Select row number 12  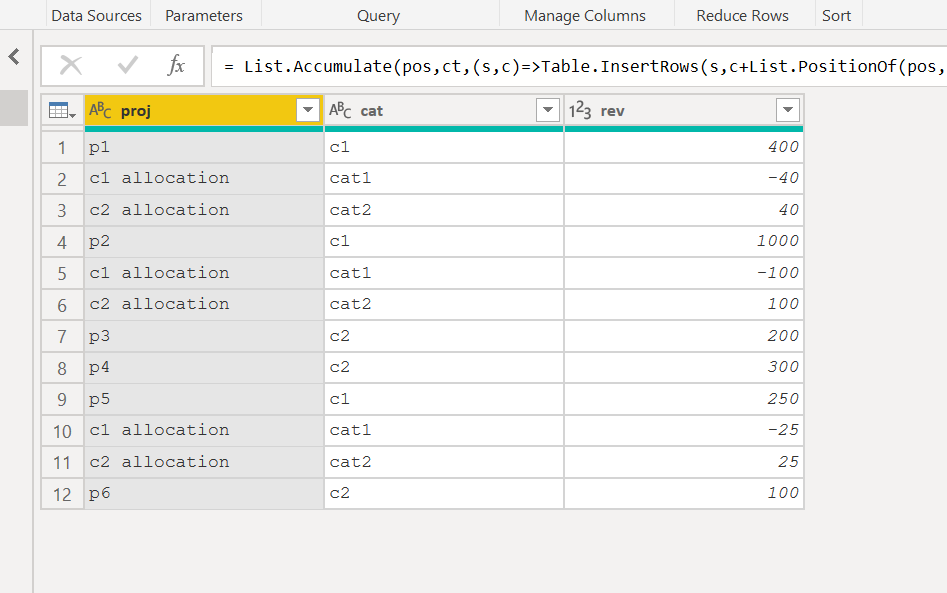62,494
